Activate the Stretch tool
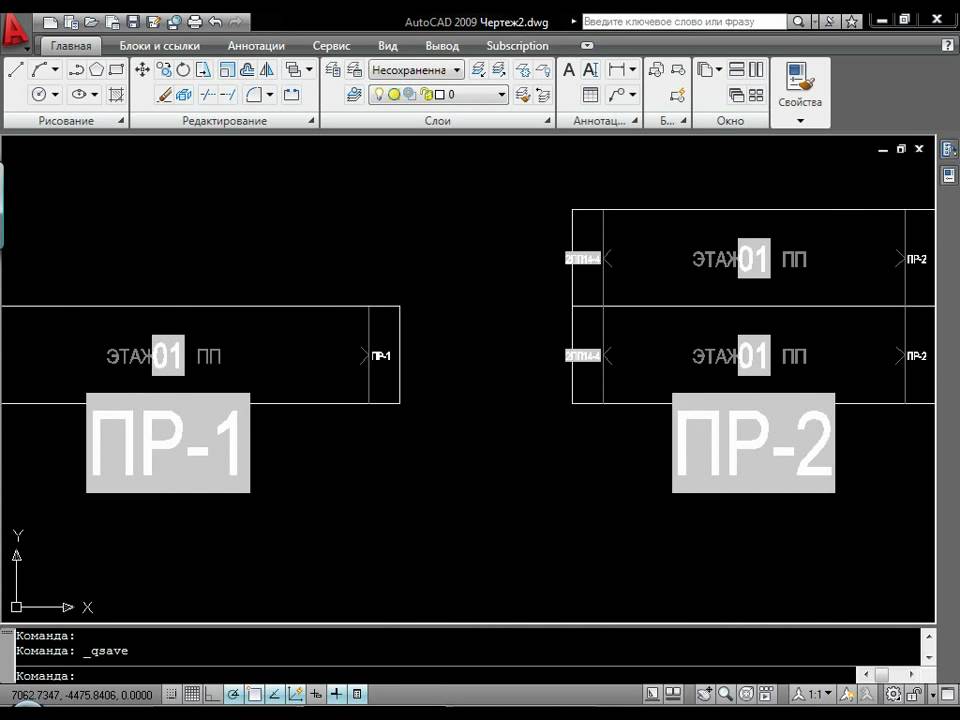This screenshot has width=960, height=720. [x=203, y=70]
